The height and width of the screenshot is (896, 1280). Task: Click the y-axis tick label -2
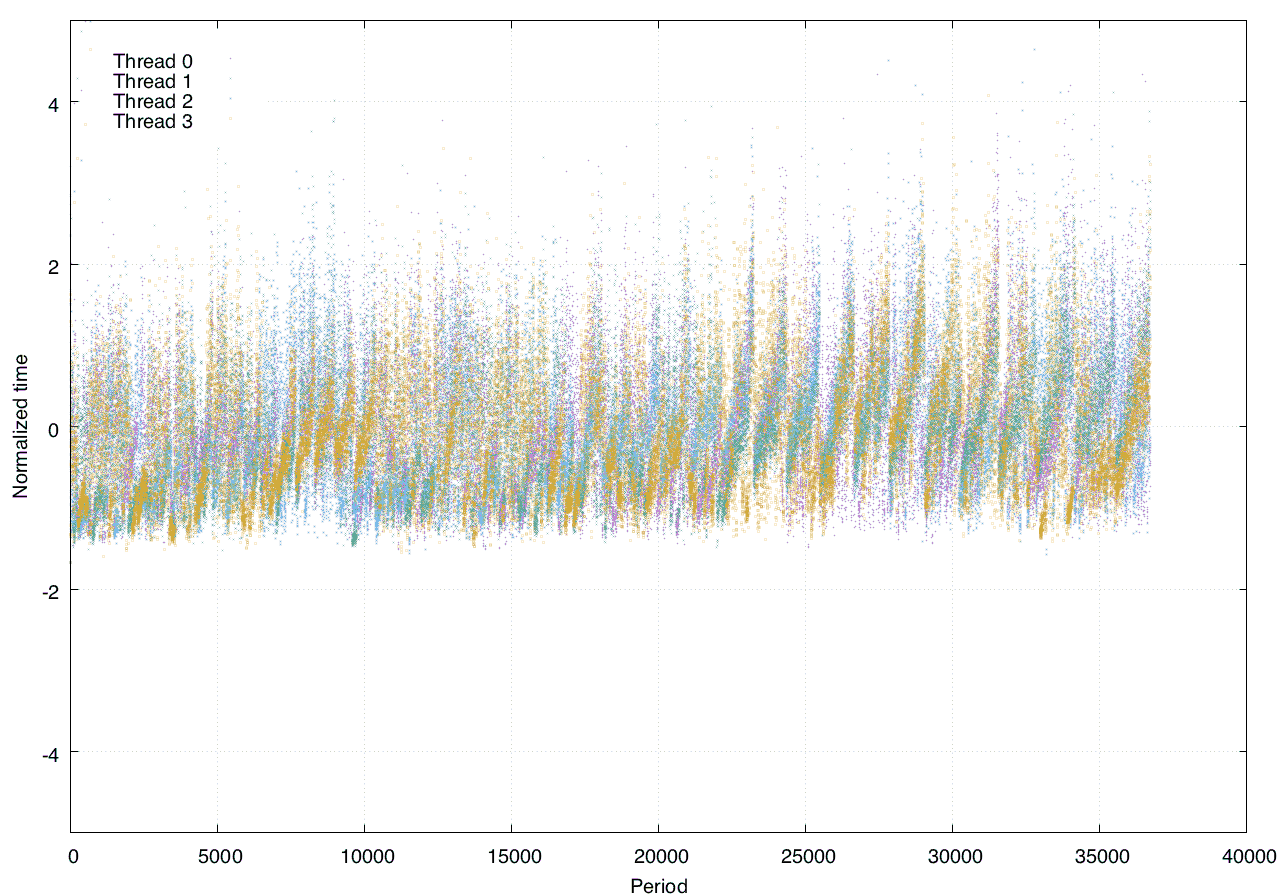(50, 591)
